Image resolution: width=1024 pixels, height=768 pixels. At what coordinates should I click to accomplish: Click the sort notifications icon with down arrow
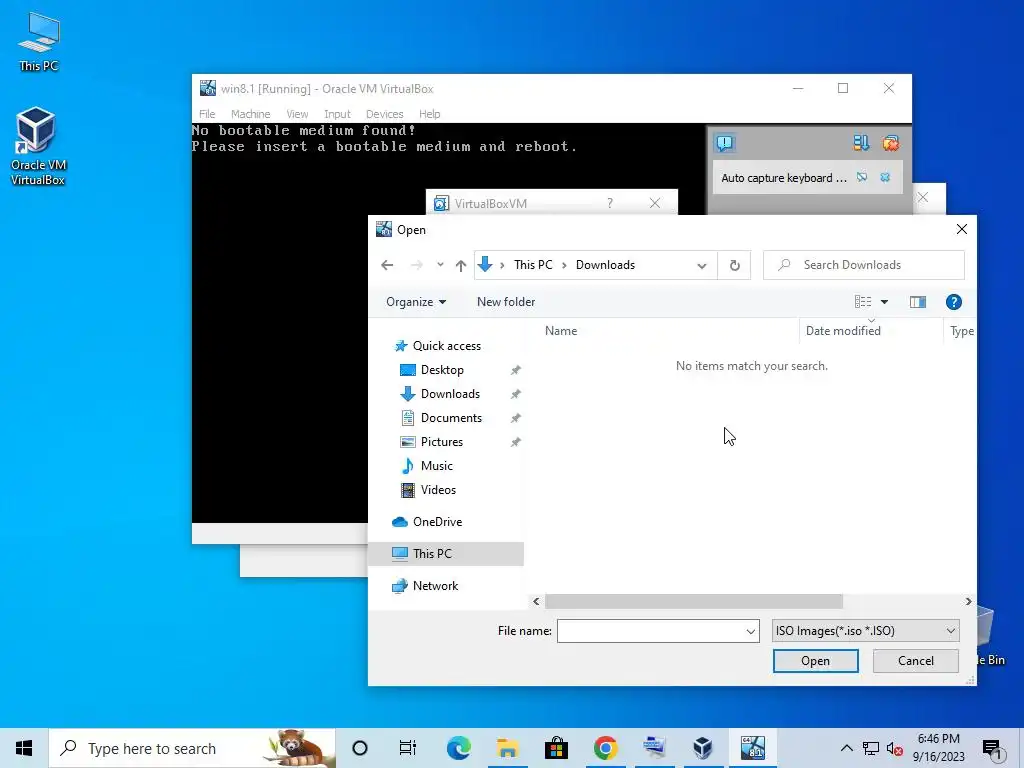[861, 143]
